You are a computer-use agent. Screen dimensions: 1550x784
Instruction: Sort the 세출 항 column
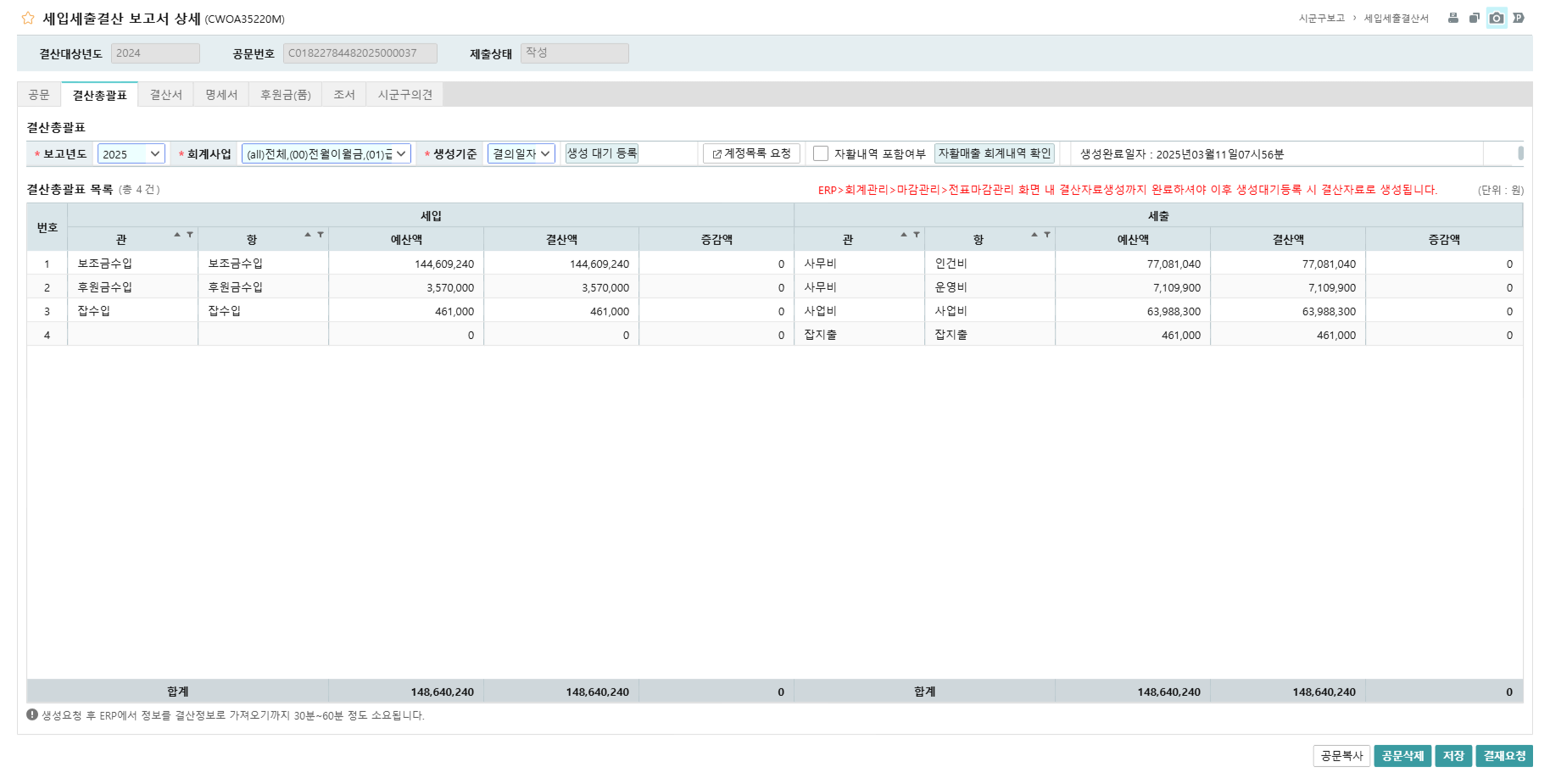[1034, 235]
